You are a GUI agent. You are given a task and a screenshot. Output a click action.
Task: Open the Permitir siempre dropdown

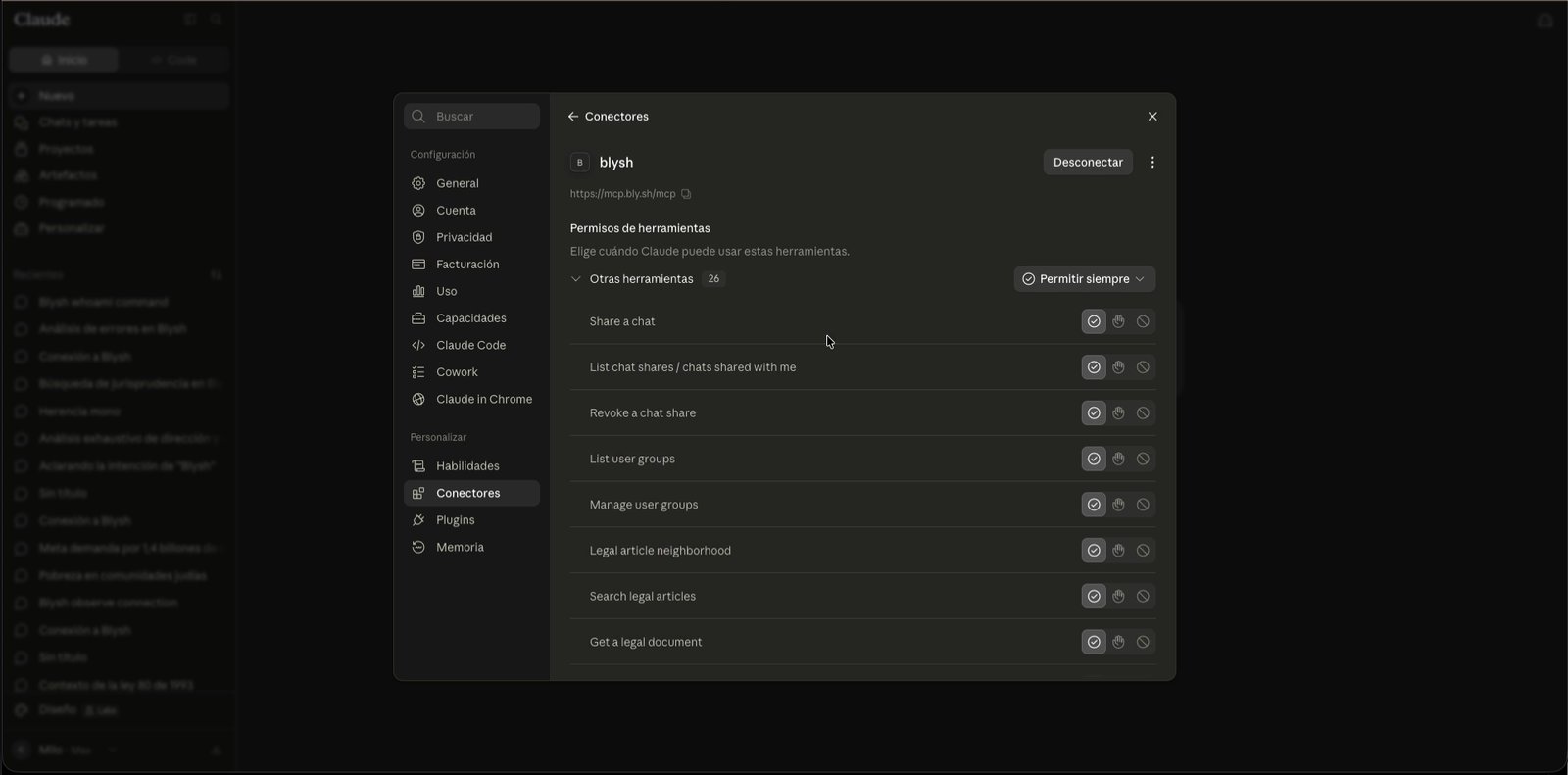1084,279
